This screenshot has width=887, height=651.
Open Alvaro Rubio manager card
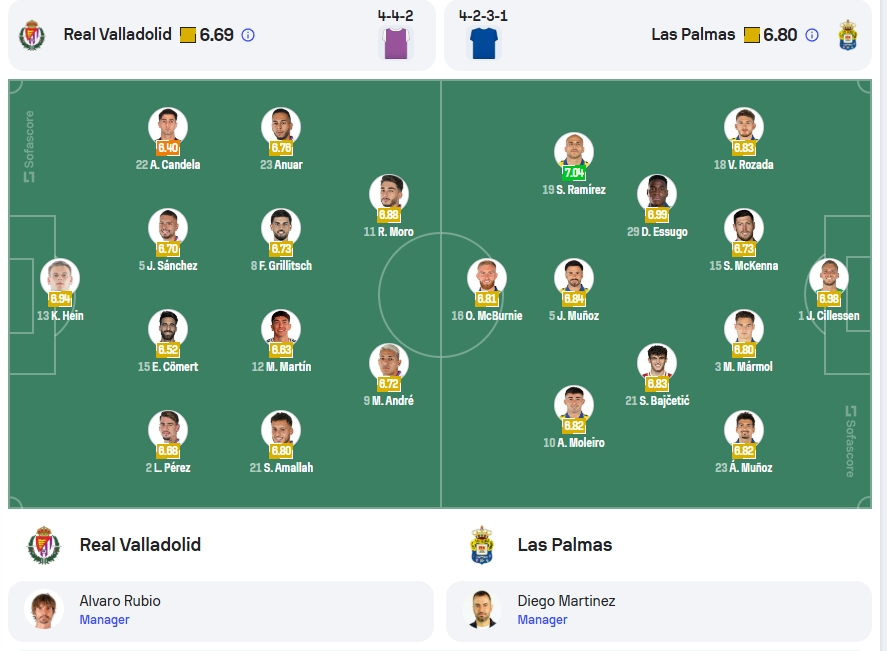[x=221, y=611]
